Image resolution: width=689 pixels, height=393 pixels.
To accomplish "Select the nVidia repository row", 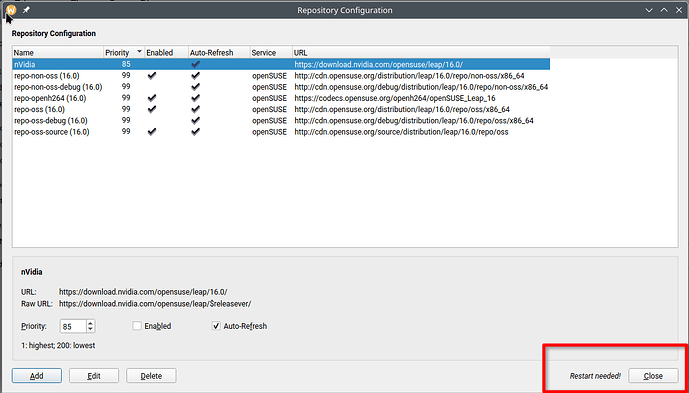I will click(x=281, y=64).
